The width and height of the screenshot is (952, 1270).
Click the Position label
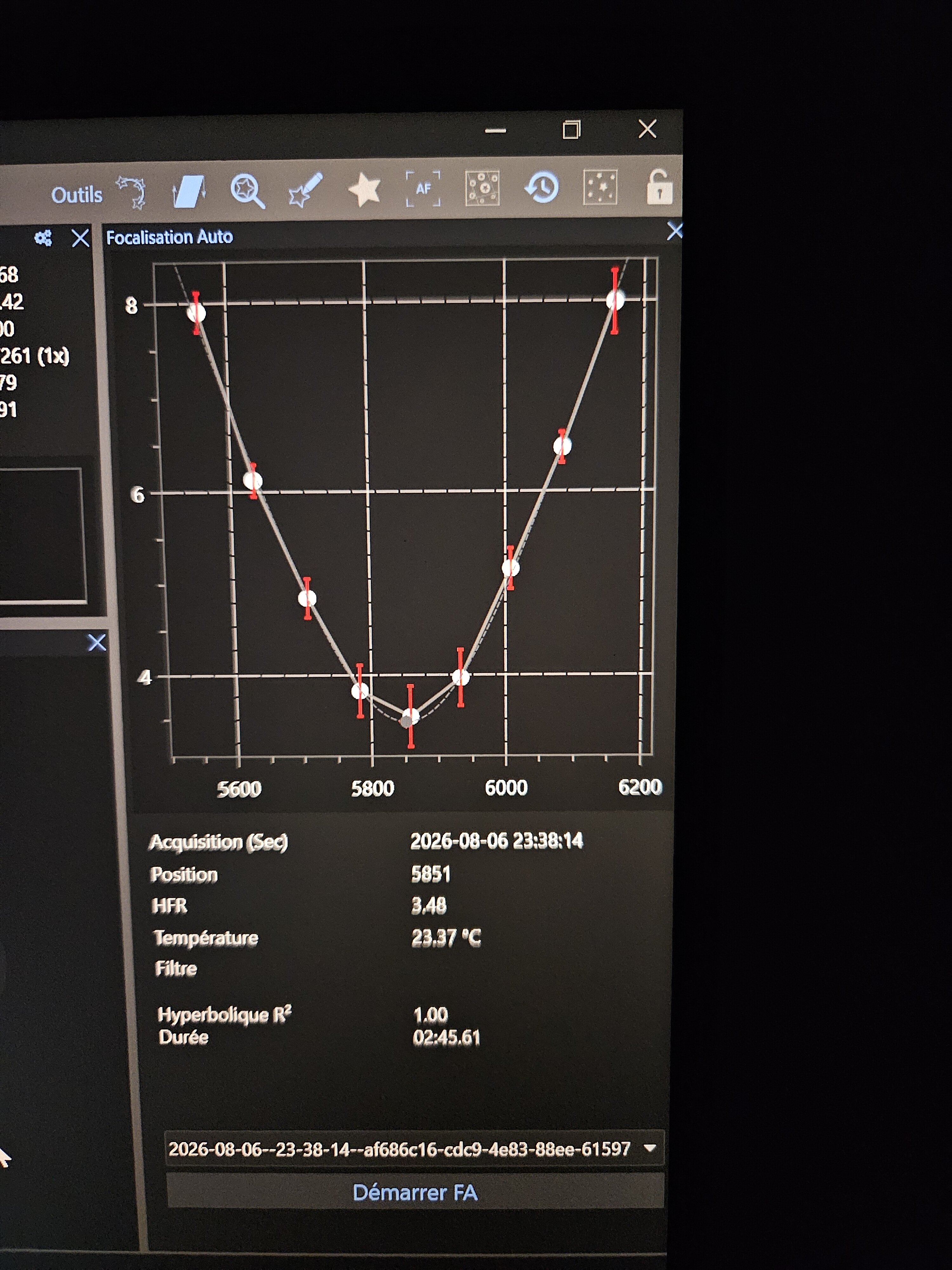point(184,874)
